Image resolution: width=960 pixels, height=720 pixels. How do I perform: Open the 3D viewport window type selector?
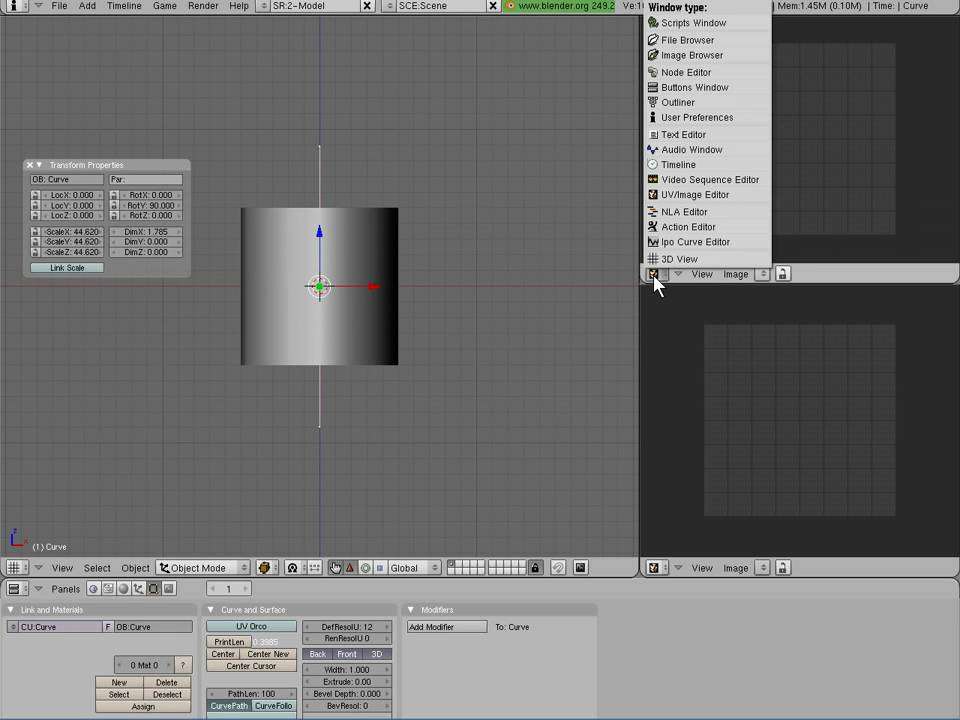click(17, 568)
